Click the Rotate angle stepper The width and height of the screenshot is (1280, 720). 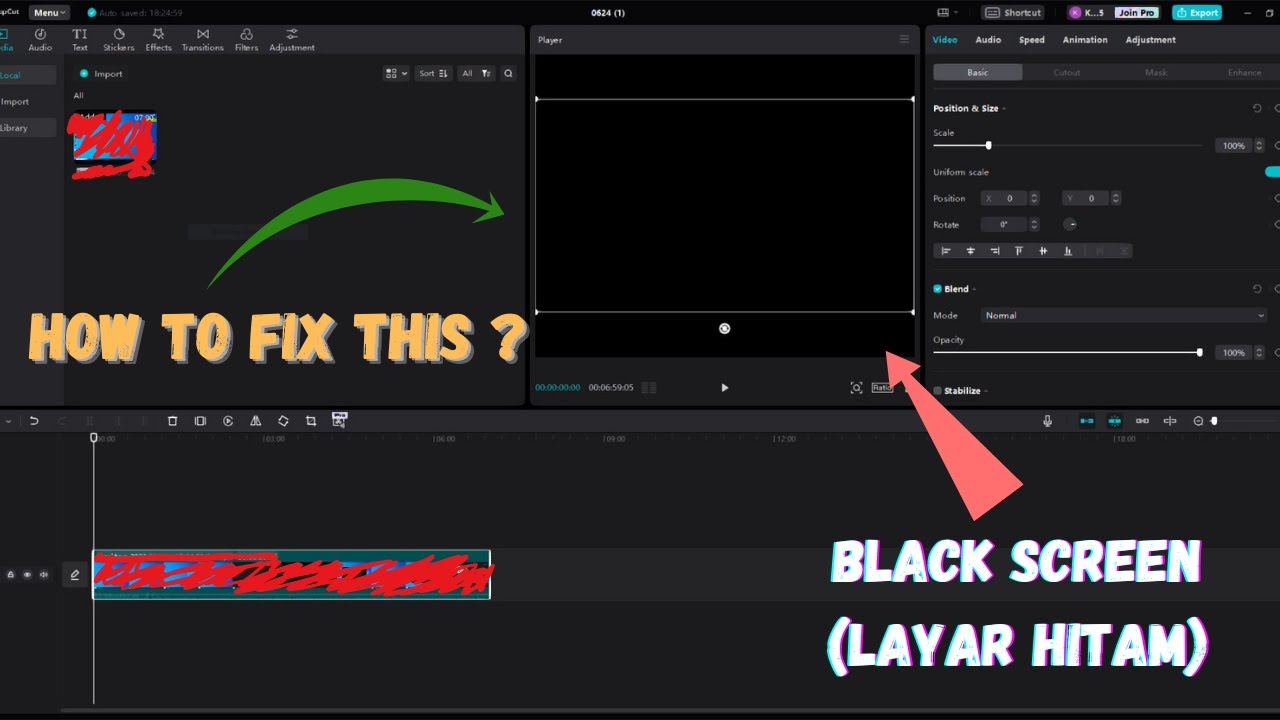click(1034, 224)
